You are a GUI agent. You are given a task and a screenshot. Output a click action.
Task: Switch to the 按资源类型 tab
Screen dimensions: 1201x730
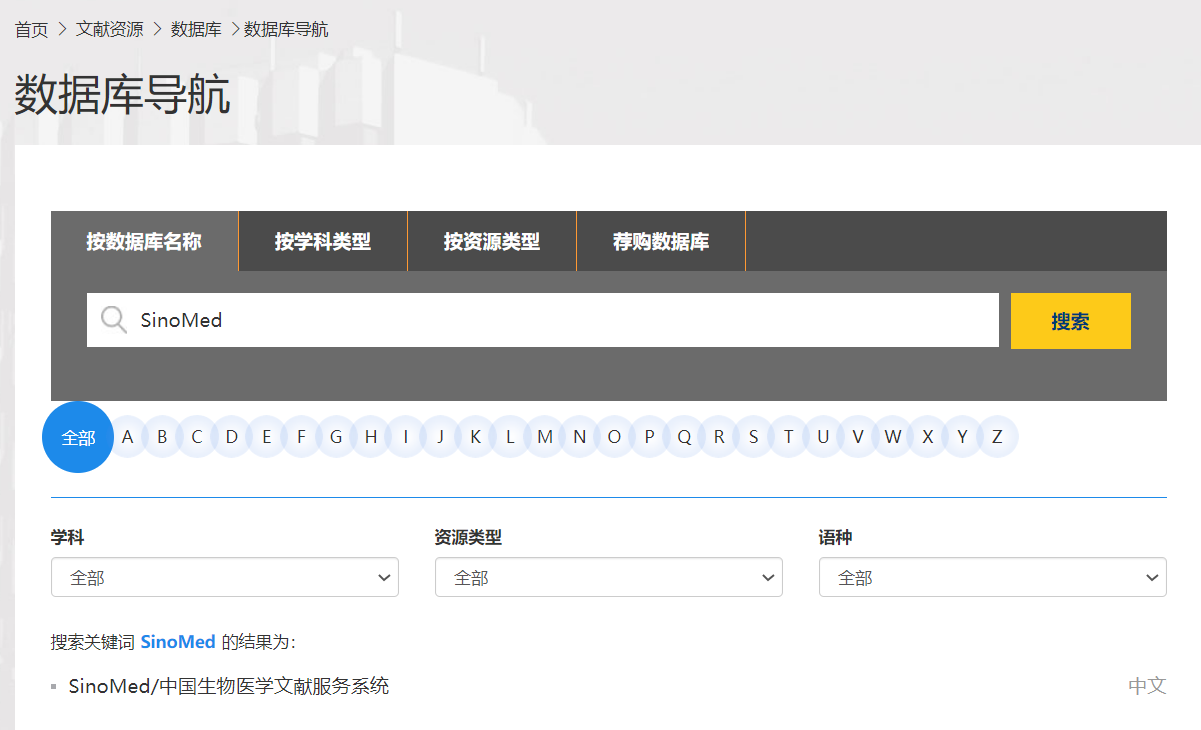click(x=492, y=242)
